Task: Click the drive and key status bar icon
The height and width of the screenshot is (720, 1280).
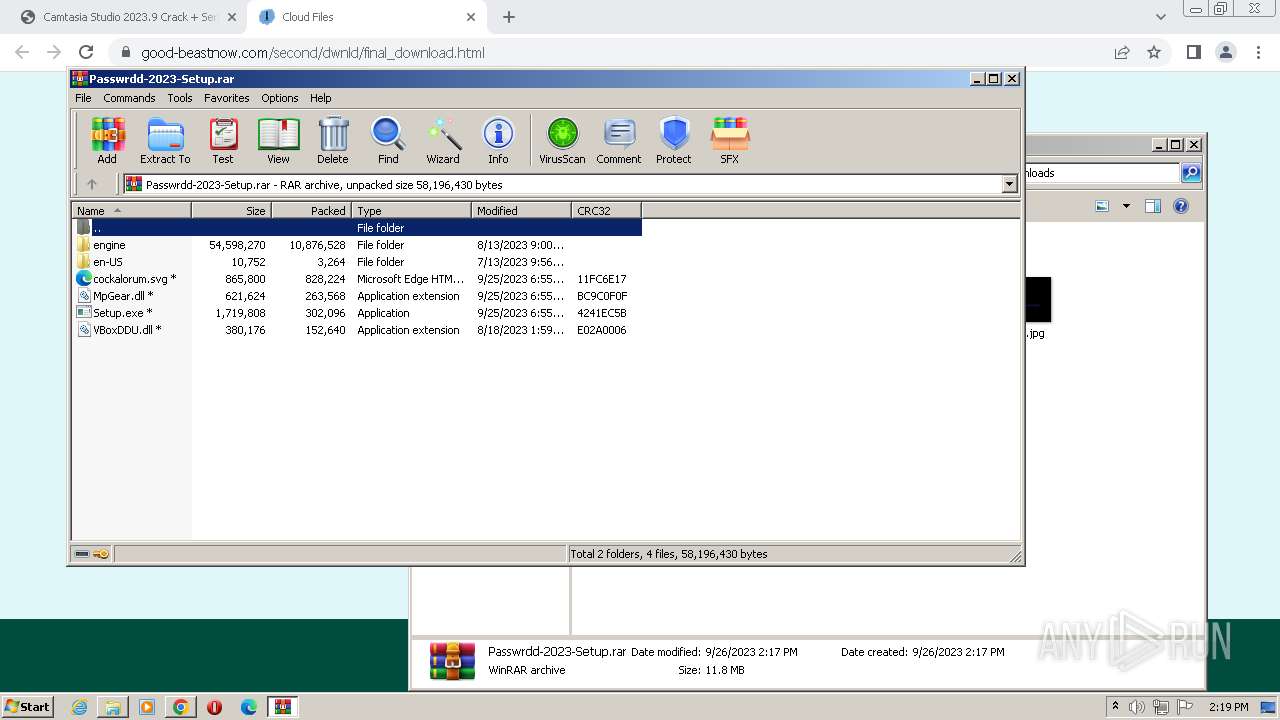Action: pyautogui.click(x=92, y=554)
